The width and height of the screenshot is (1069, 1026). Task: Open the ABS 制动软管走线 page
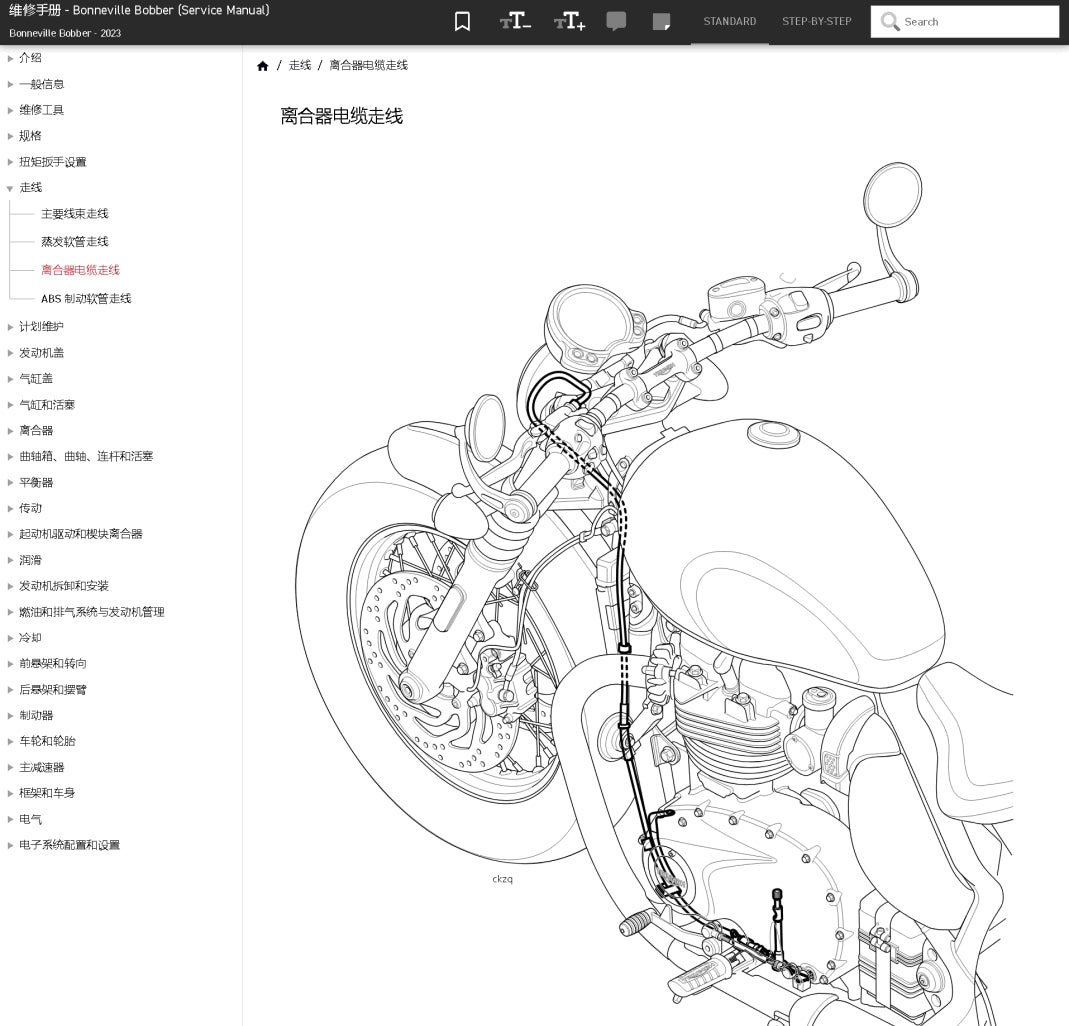click(87, 298)
